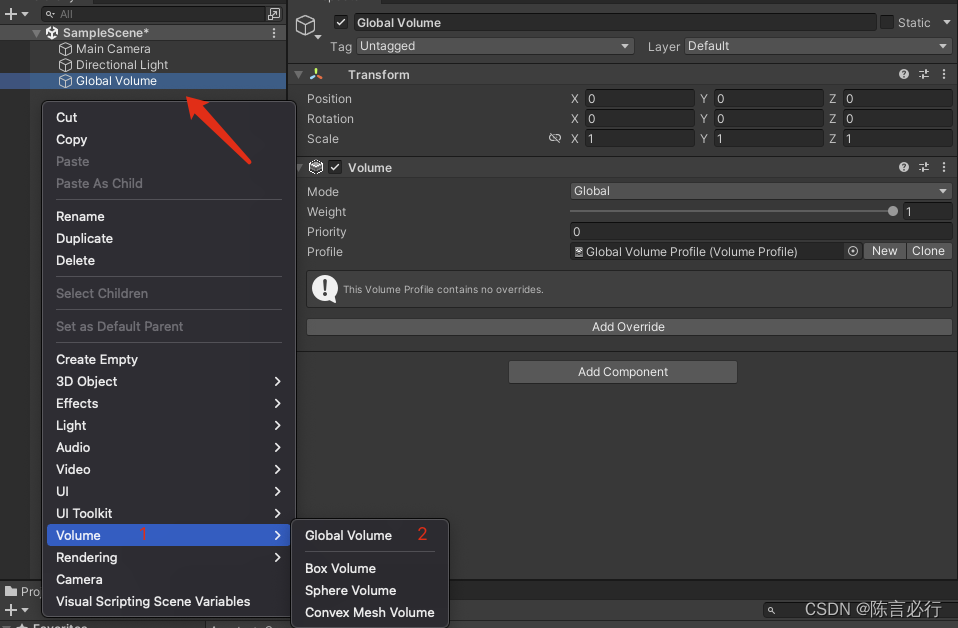Click the Profile object picker circle icon
Viewport: 958px width, 628px height.
click(x=853, y=252)
